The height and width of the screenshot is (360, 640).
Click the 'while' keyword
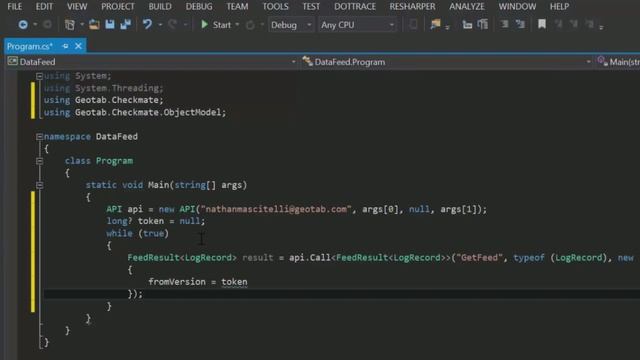point(119,233)
